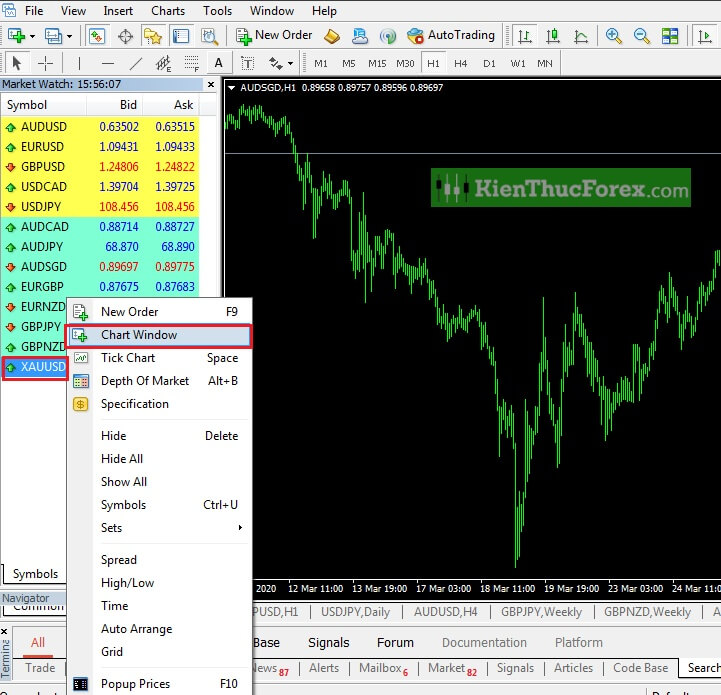The image size is (721, 695).
Task: Click the New Order toolbar button
Action: point(274,35)
